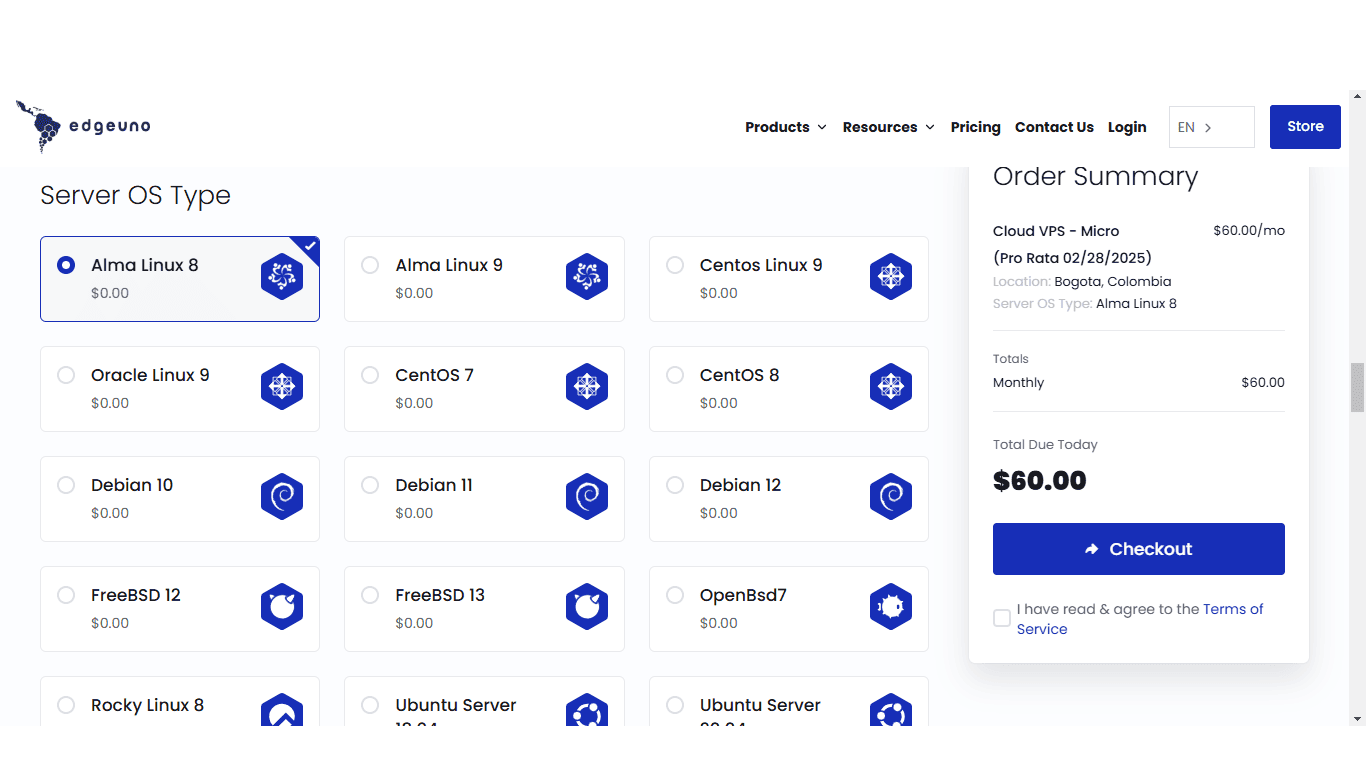Screen dimensions: 1366x768
Task: Click the FreeBSD 13 daemon icon
Action: click(587, 607)
